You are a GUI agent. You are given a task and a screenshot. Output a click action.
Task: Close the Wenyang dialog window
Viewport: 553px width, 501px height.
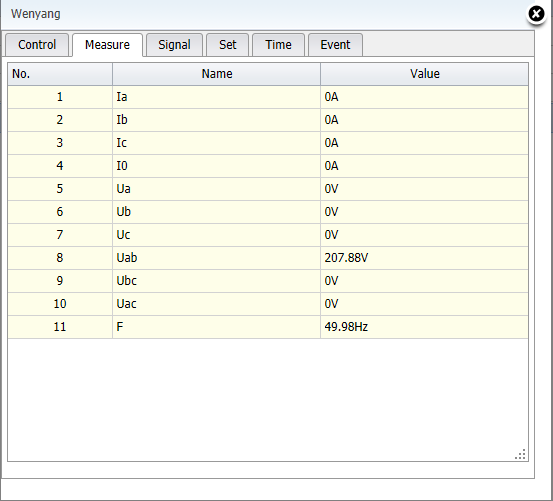pyautogui.click(x=536, y=14)
